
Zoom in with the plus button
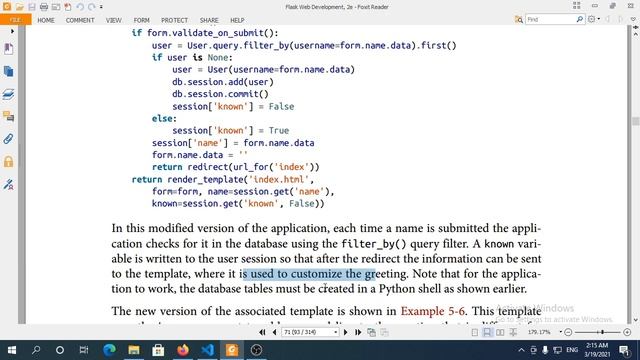[627, 333]
